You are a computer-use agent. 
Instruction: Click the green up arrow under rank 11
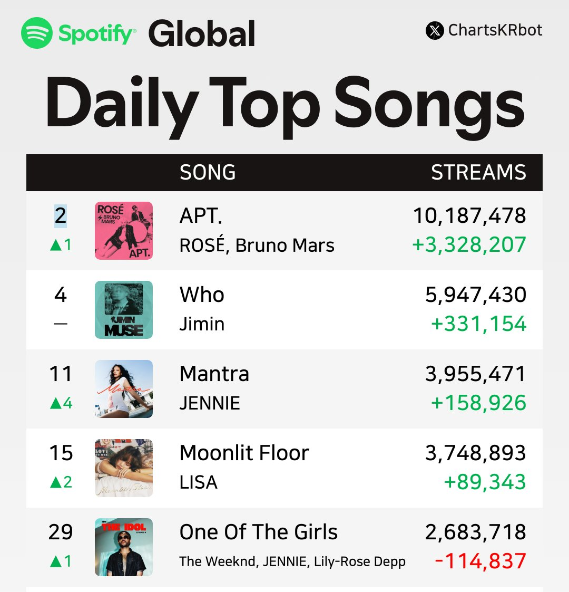pos(56,404)
